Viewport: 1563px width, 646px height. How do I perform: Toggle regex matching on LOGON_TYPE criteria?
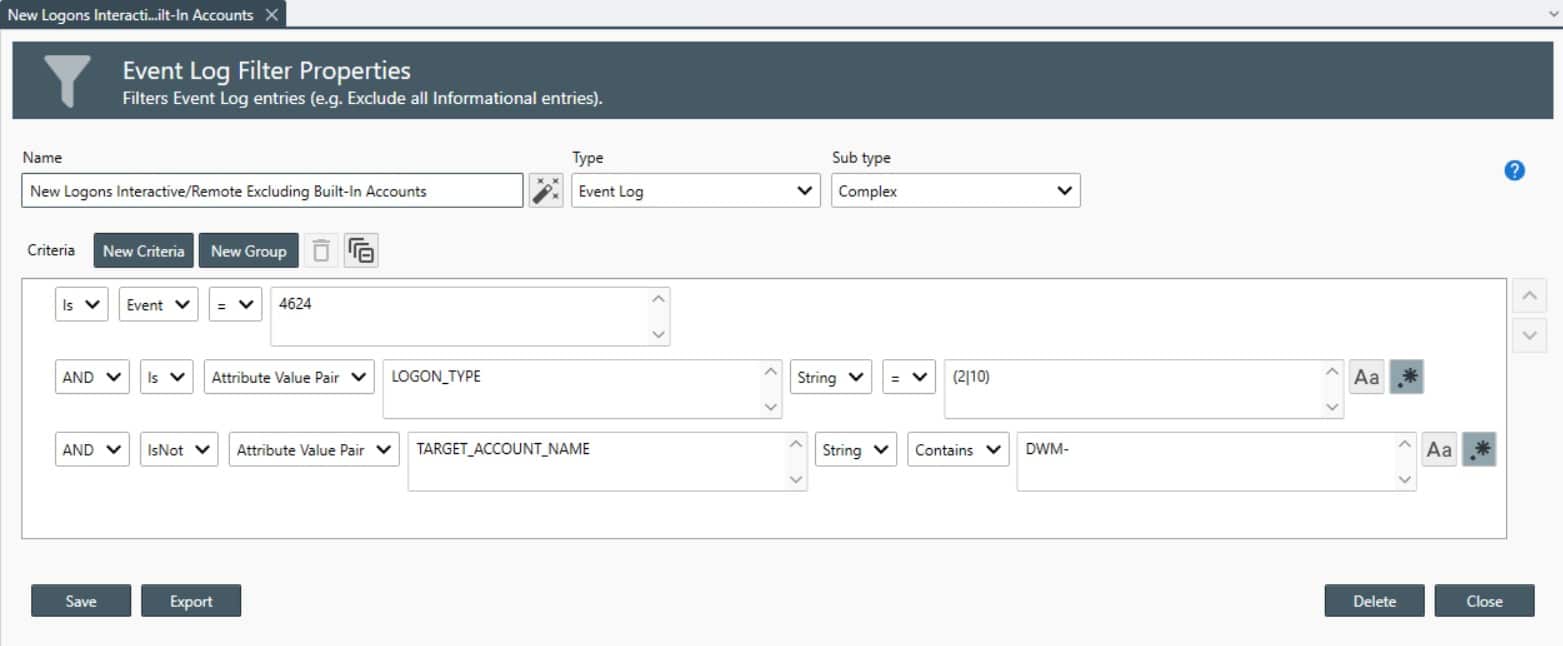click(1406, 377)
